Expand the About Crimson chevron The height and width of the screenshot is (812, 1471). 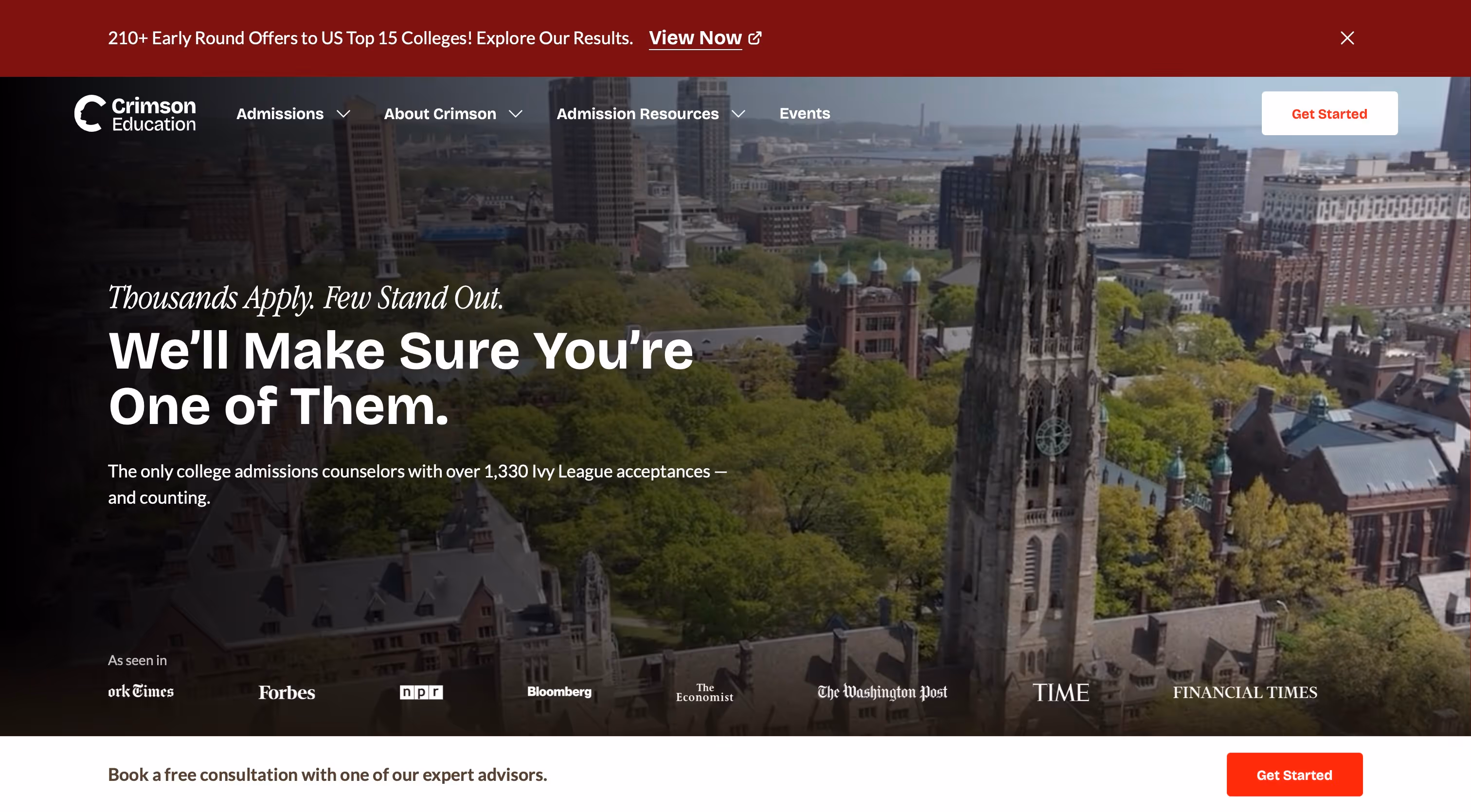point(516,114)
